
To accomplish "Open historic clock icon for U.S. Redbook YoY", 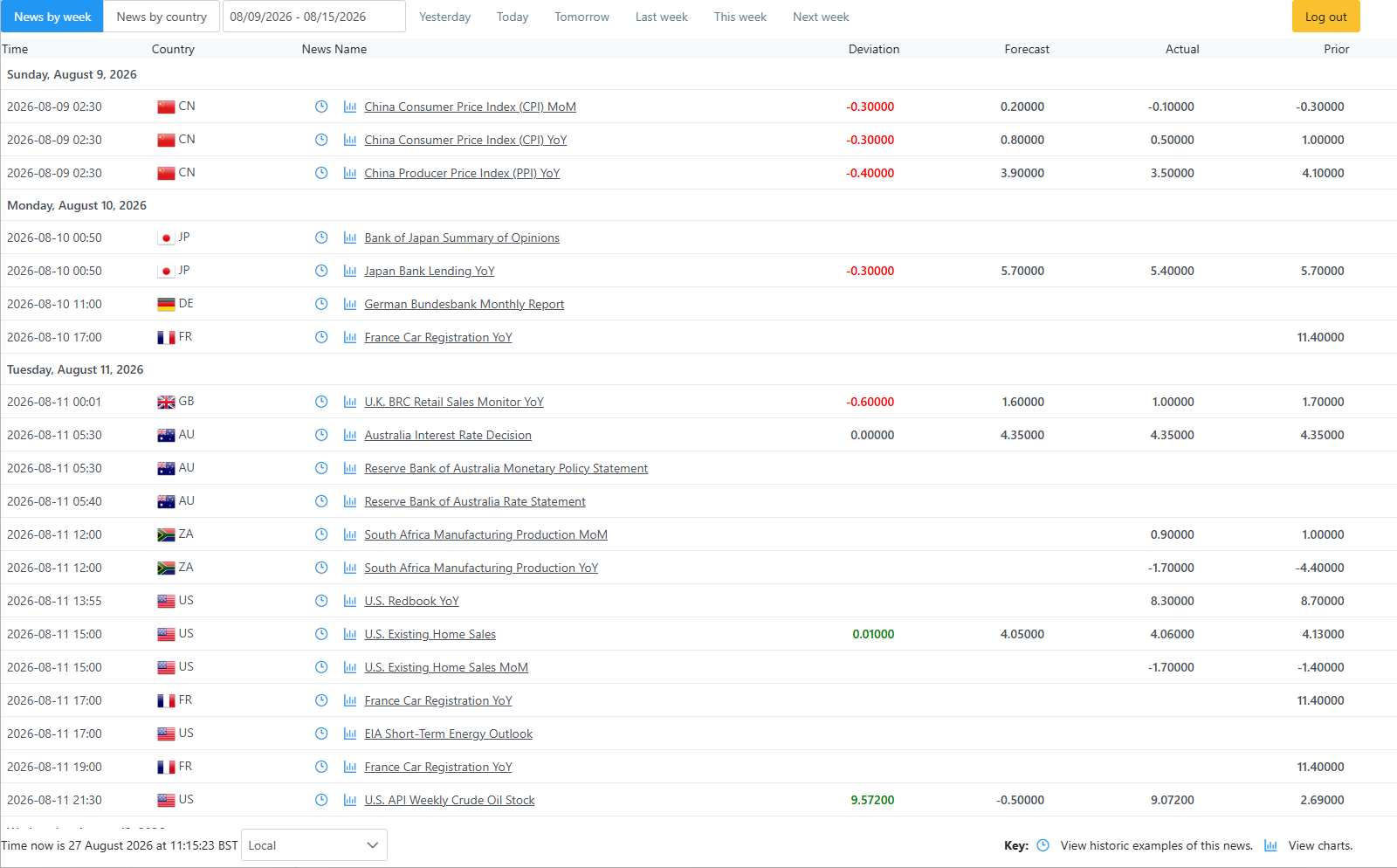I will click(321, 601).
